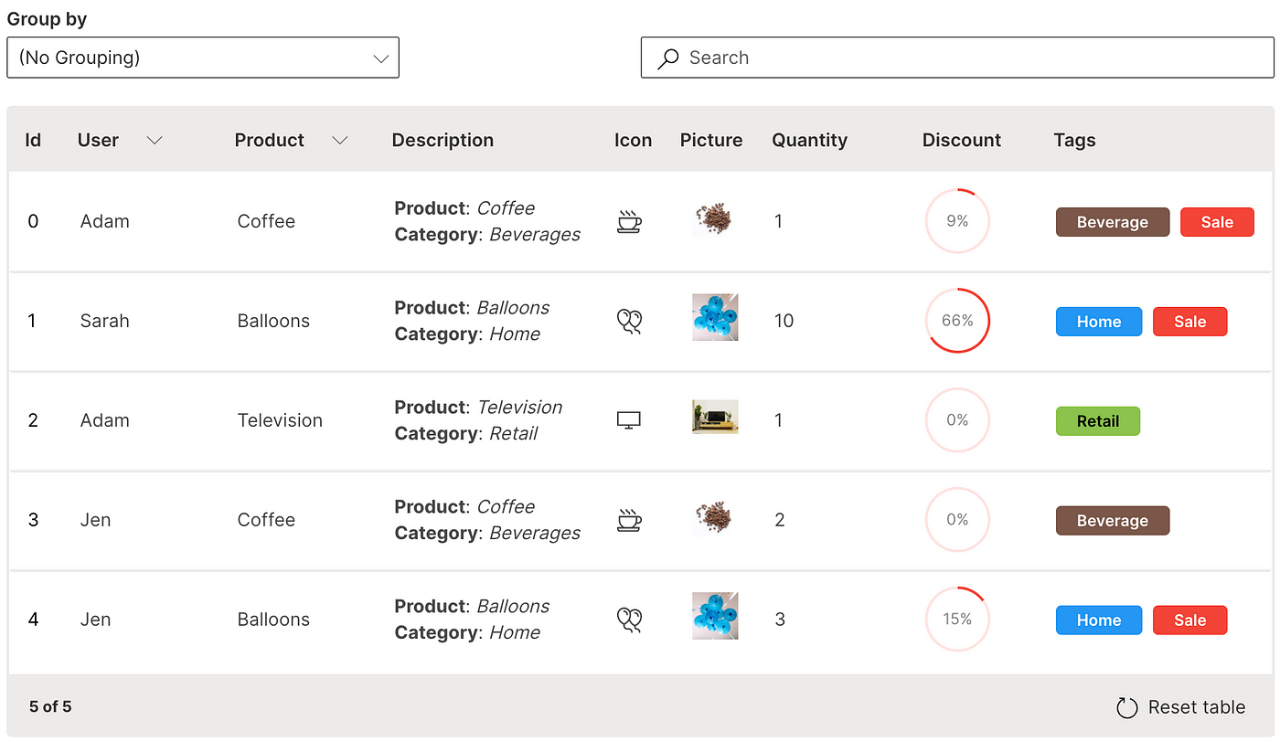
Task: Click the Reset table button
Action: (x=1195, y=708)
